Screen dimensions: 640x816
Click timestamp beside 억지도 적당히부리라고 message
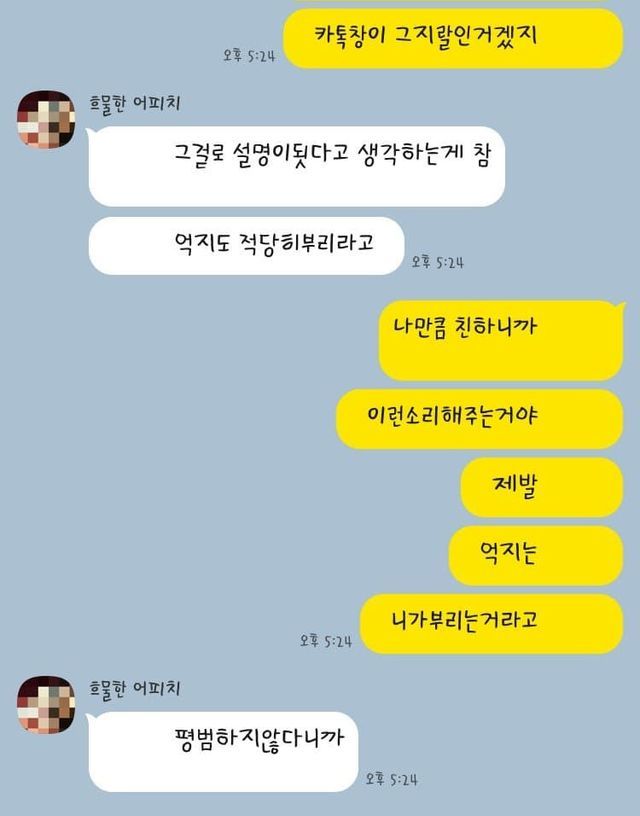(x=438, y=262)
